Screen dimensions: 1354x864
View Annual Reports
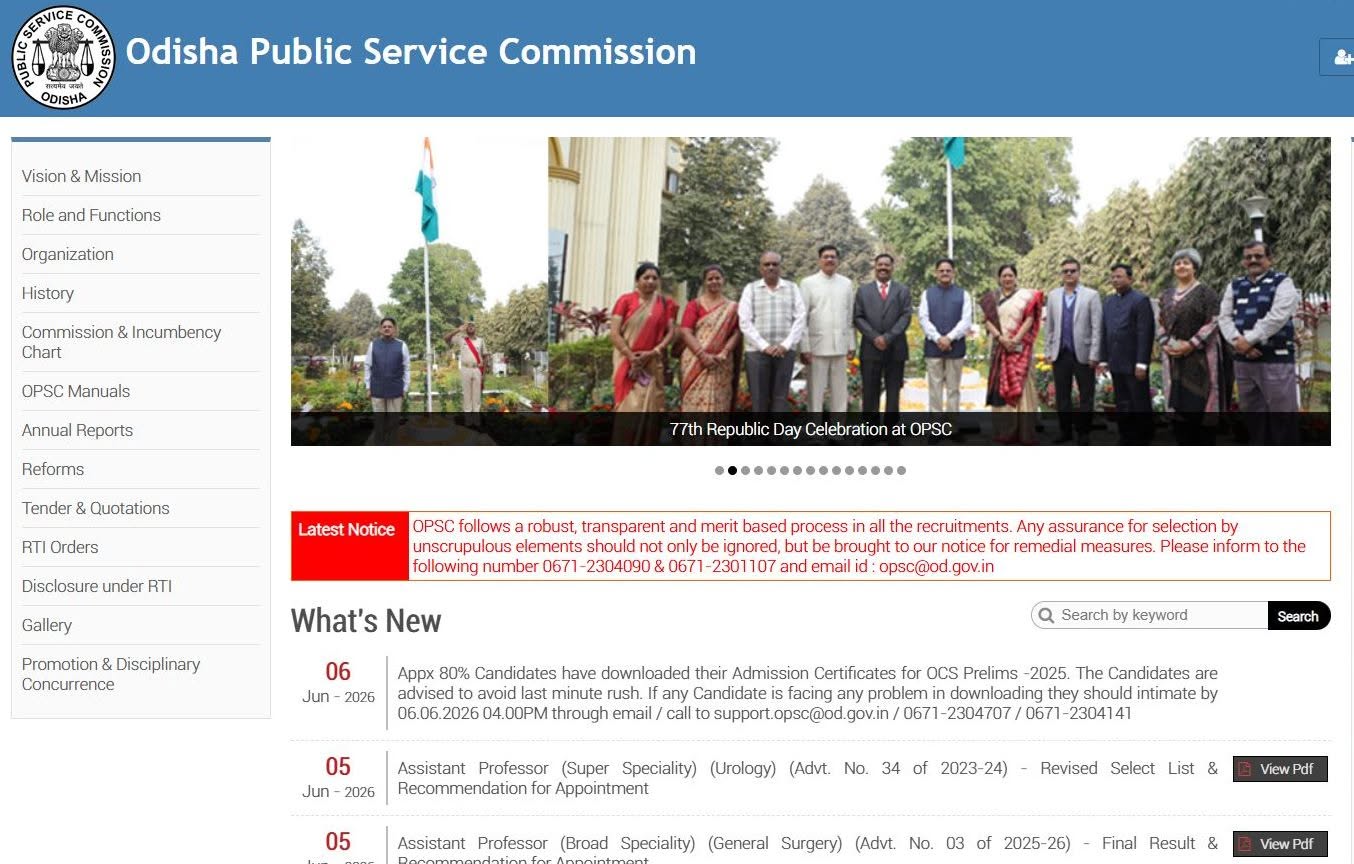coord(77,430)
